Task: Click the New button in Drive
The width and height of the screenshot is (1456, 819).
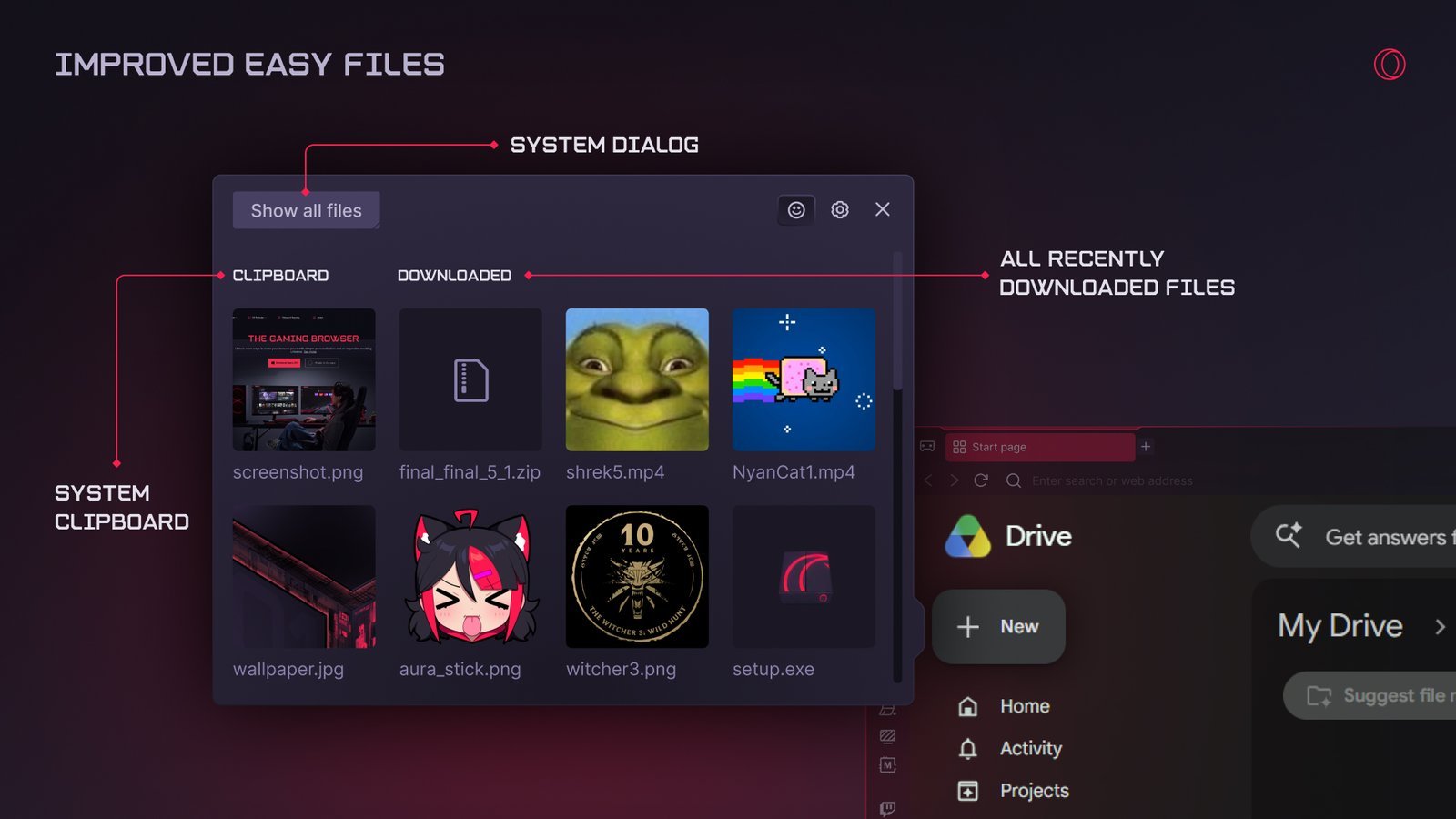Action: [x=998, y=626]
